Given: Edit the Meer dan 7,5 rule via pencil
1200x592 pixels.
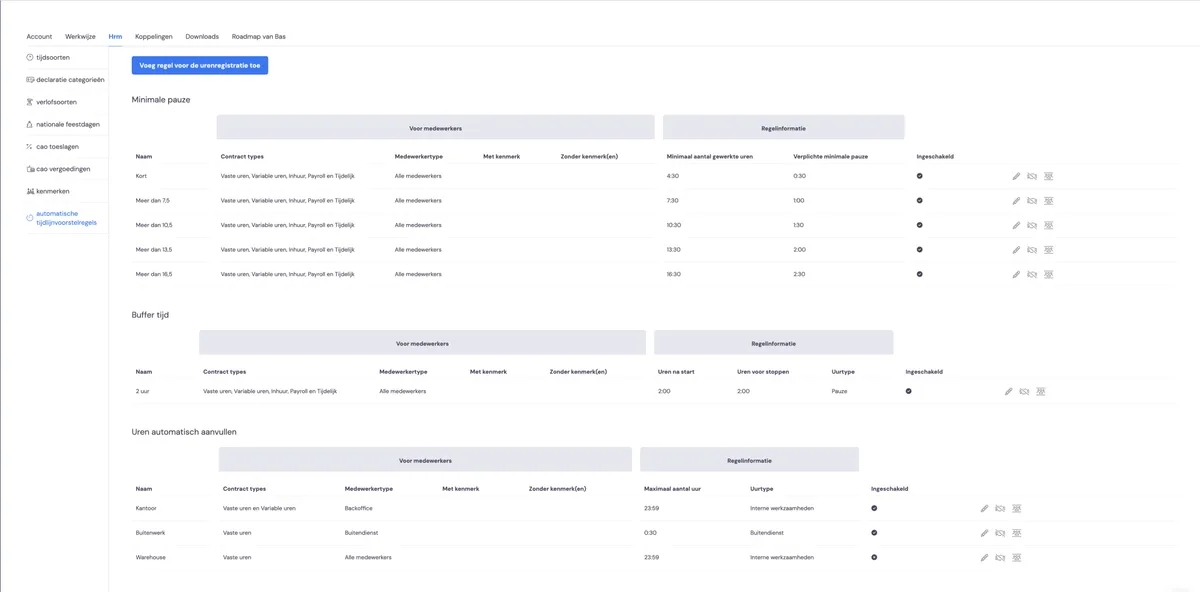Looking at the screenshot, I should pos(1016,200).
